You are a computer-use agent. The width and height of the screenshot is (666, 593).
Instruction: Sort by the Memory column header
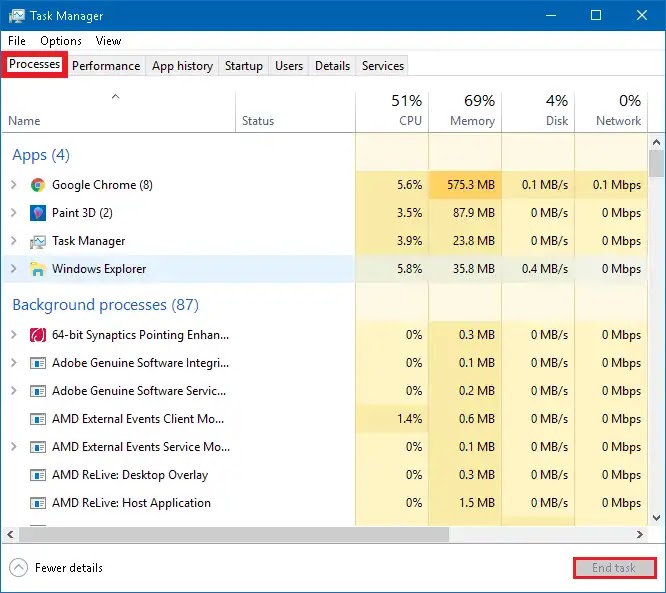coord(465,113)
